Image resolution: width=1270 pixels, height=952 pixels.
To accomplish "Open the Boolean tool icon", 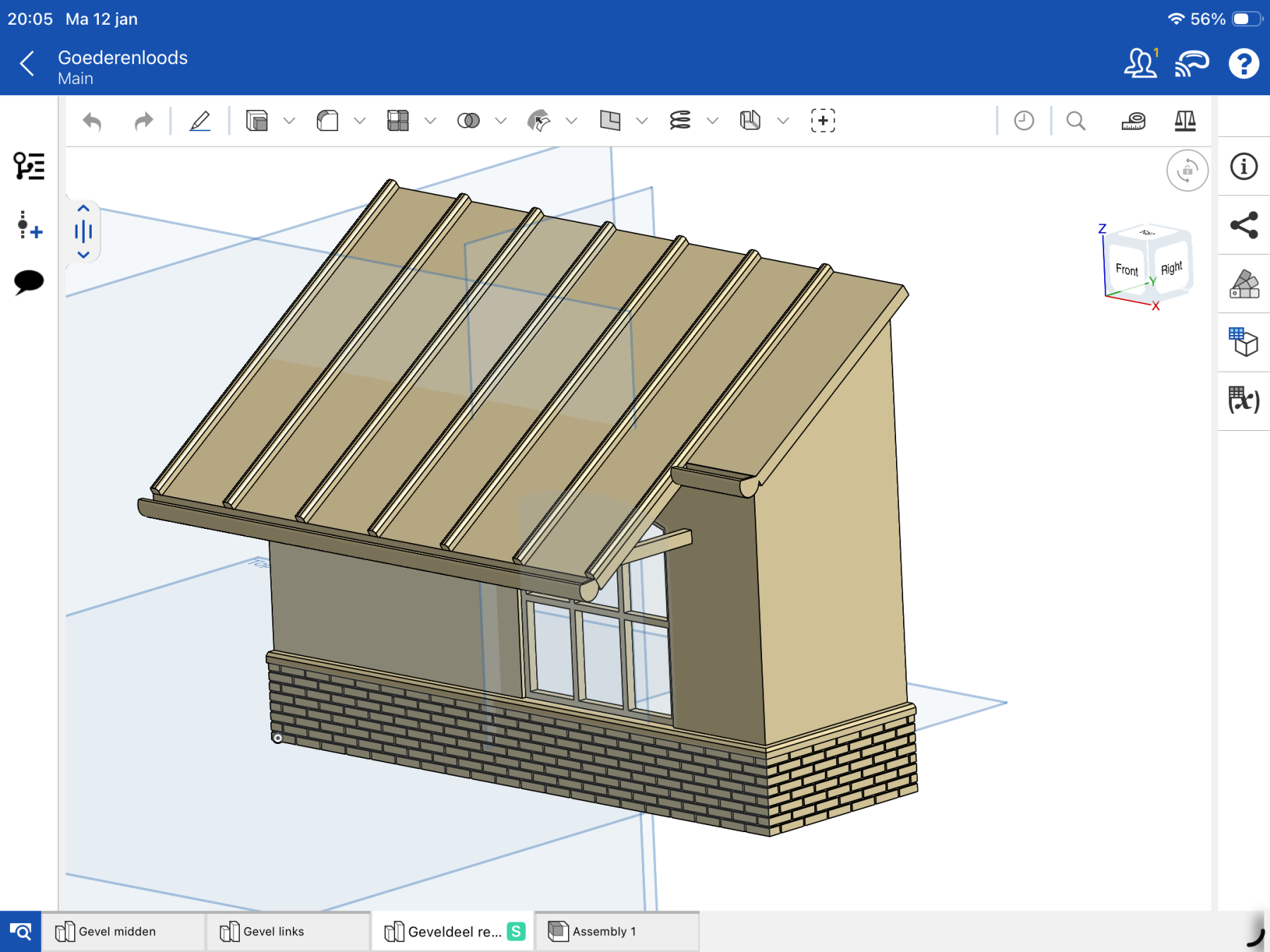I will pyautogui.click(x=468, y=121).
